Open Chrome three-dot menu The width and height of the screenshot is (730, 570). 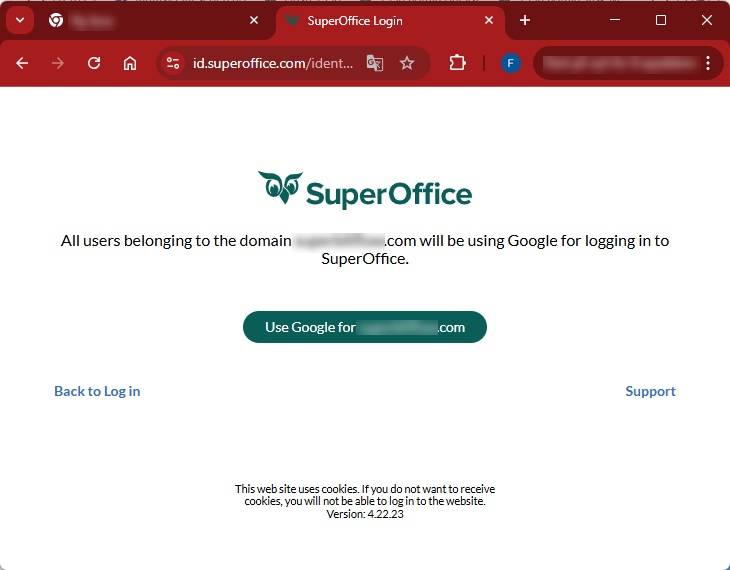[708, 63]
